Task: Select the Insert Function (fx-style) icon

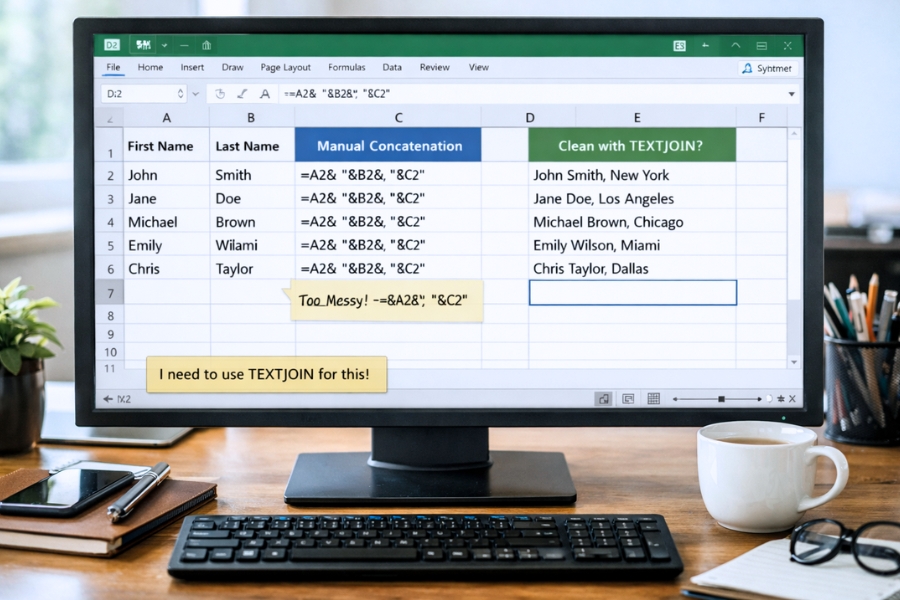Action: pos(242,93)
